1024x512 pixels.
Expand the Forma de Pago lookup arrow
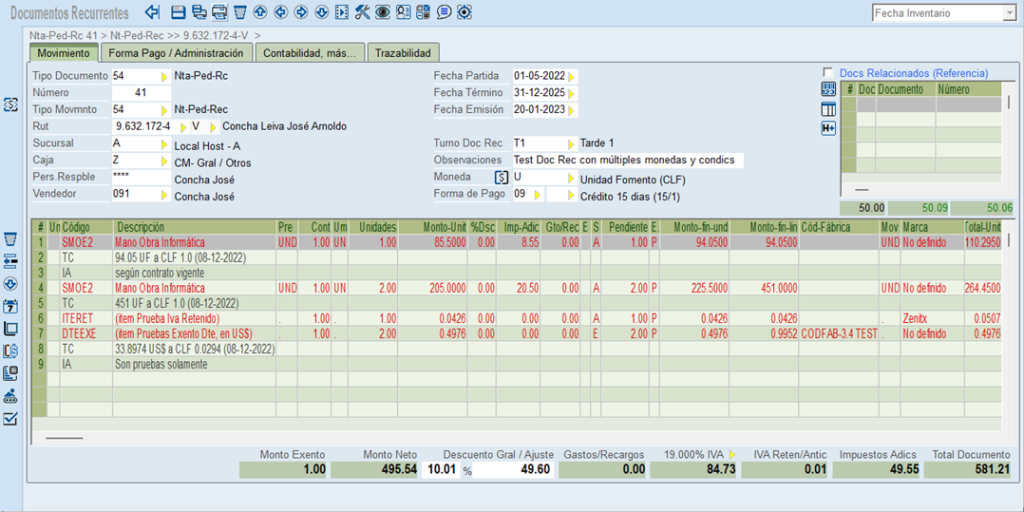(x=538, y=195)
